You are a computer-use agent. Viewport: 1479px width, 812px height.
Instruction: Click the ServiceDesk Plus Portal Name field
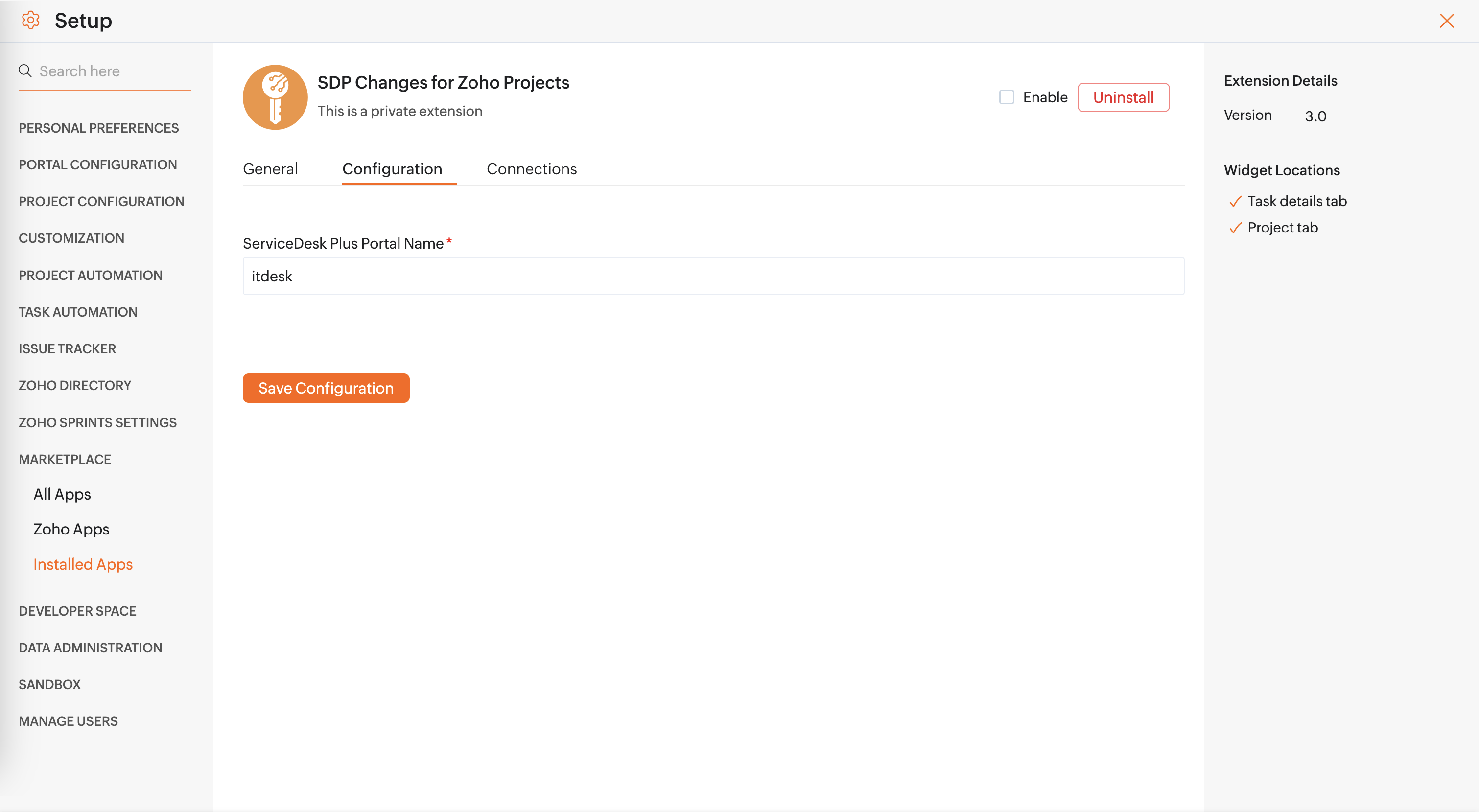tap(712, 276)
